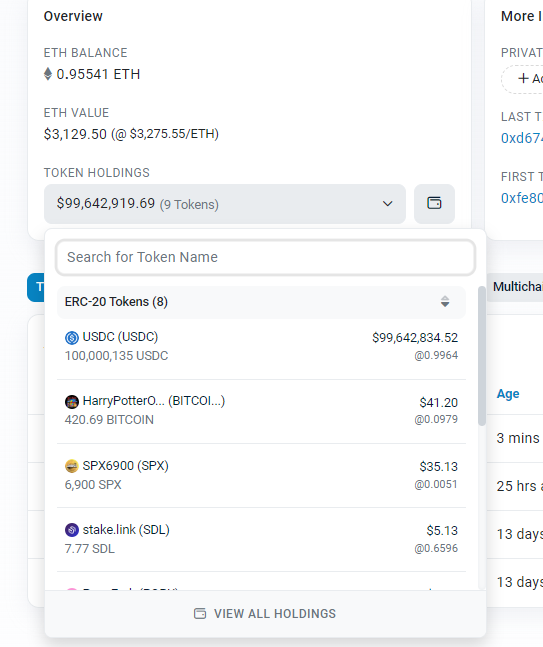The image size is (543, 647).
Task: Open wallet holdings icon button
Action: click(x=434, y=203)
